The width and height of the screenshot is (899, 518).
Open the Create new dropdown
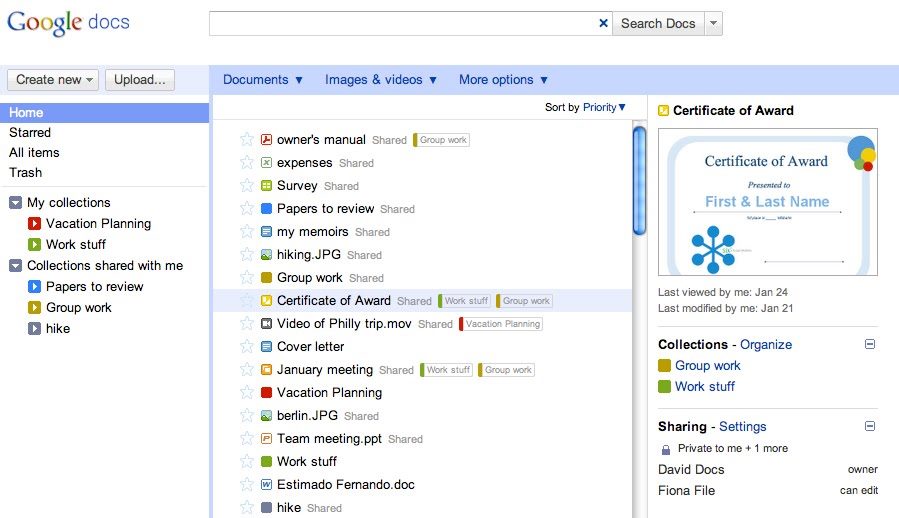point(53,80)
